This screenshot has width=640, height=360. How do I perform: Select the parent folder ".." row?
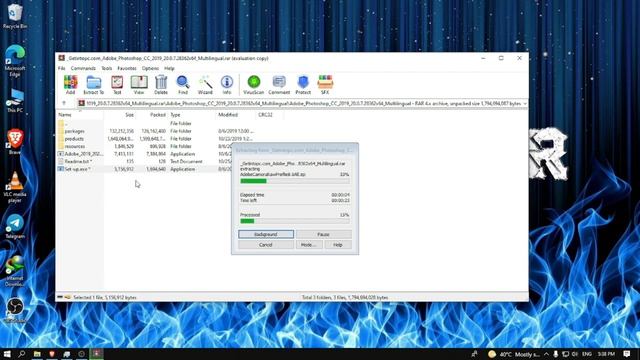(155, 123)
